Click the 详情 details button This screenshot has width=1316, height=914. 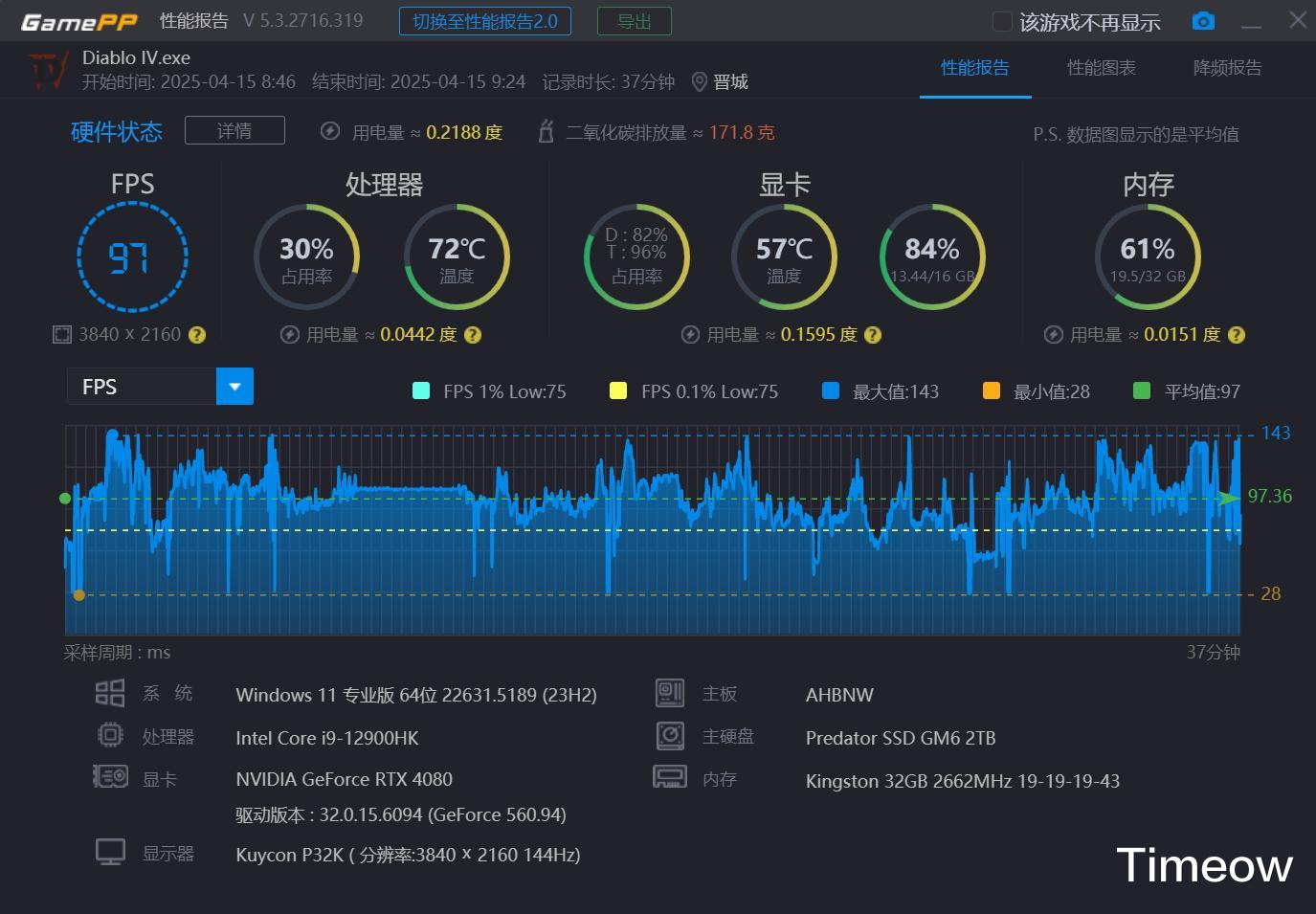point(234,130)
